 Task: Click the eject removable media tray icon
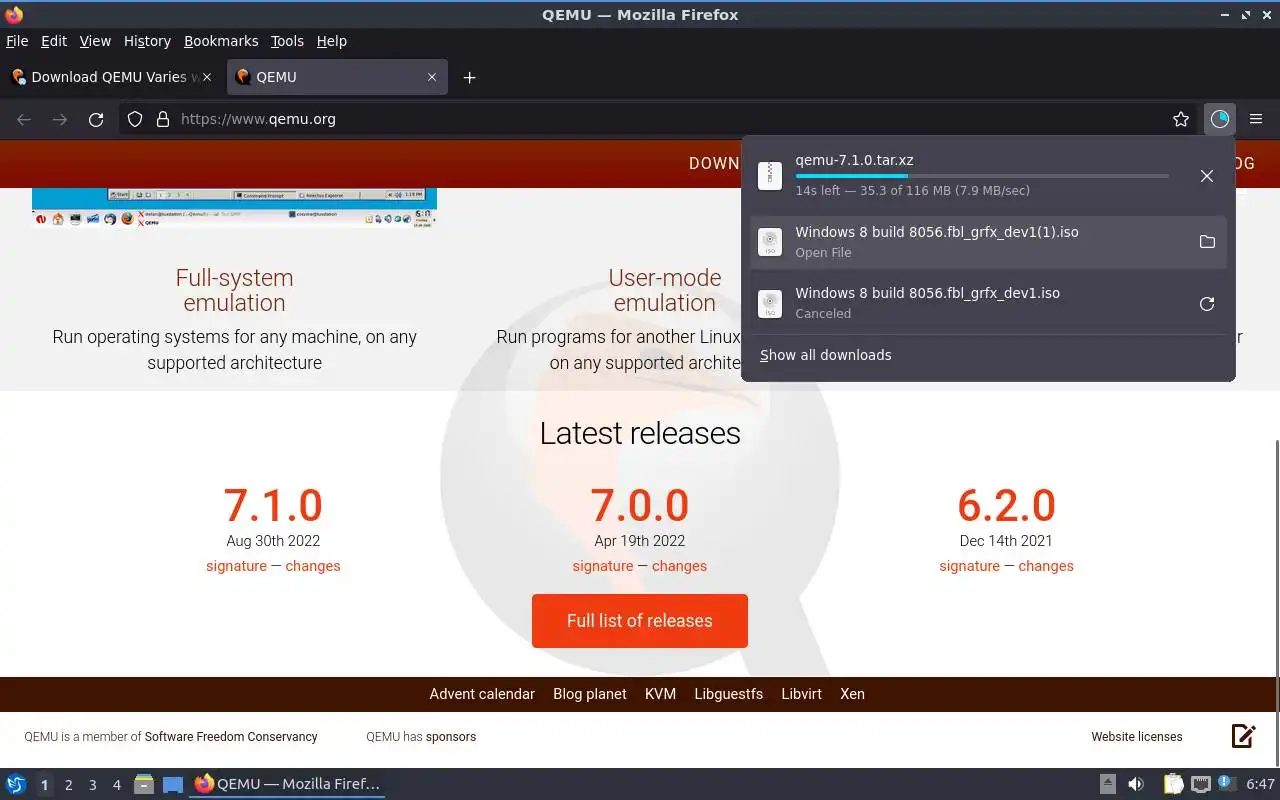[x=1108, y=785]
